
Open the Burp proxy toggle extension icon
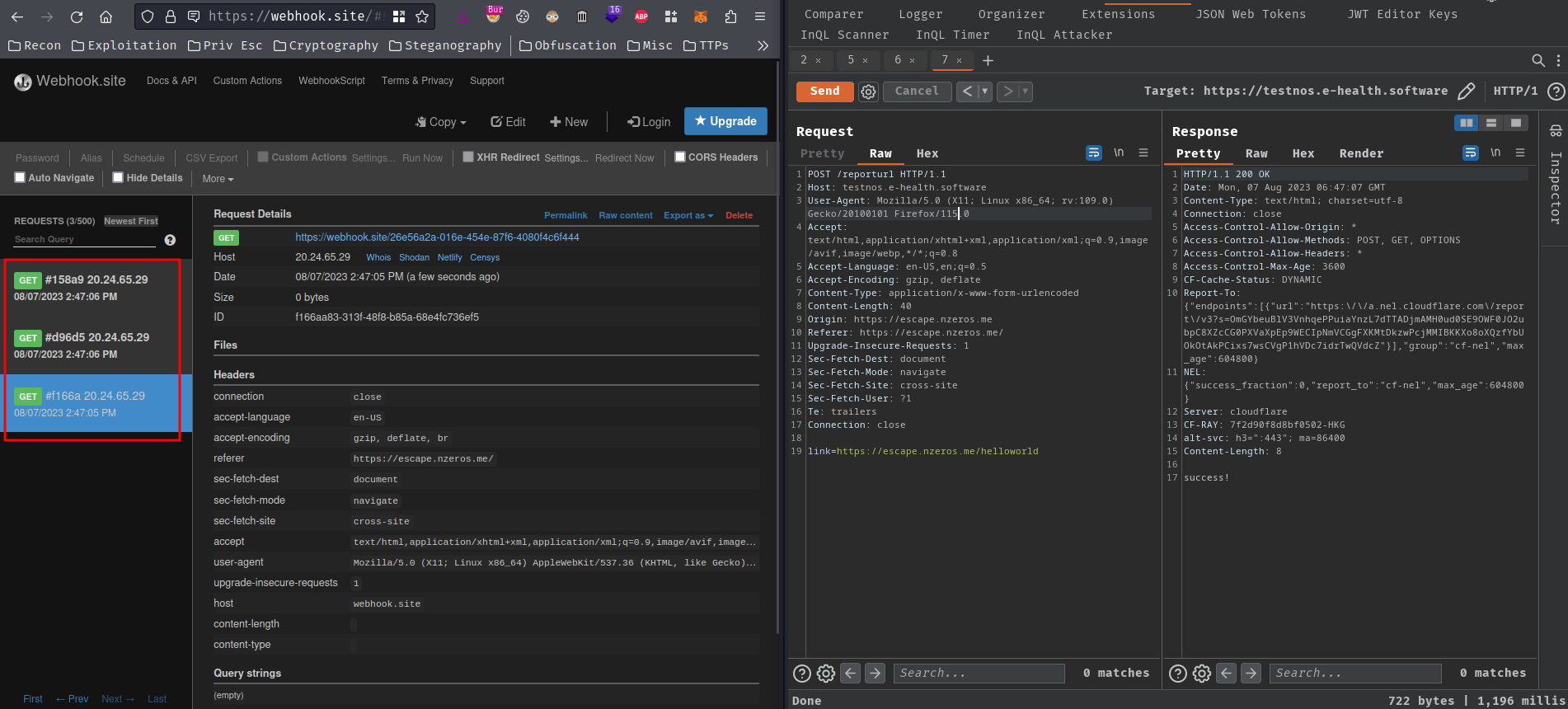[x=493, y=16]
